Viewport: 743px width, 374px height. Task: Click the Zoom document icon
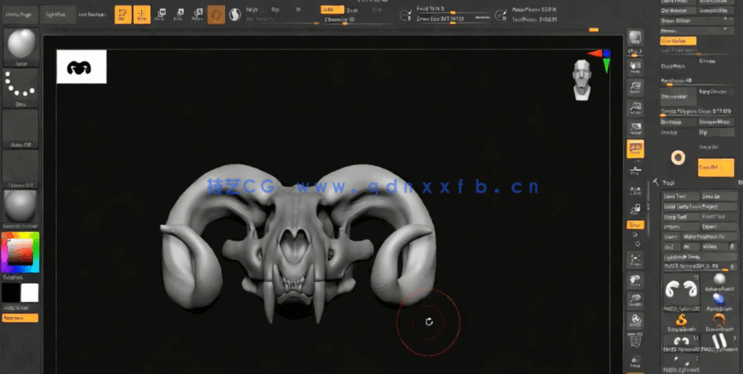pyautogui.click(x=635, y=87)
